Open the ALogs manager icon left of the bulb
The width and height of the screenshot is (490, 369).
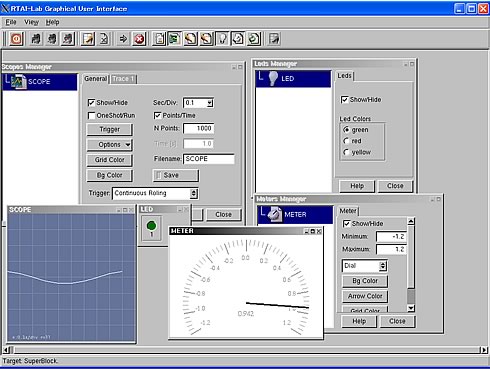[x=207, y=39]
